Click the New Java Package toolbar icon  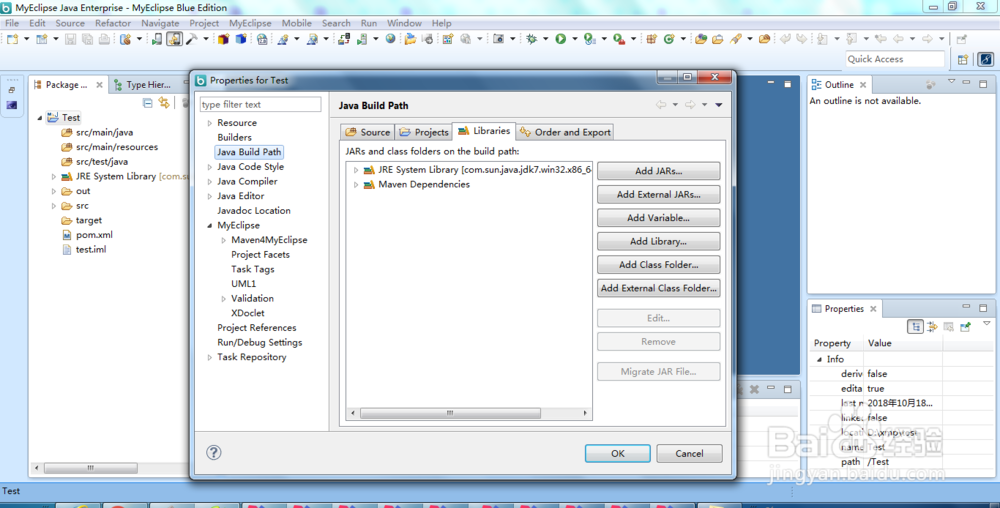click(651, 39)
